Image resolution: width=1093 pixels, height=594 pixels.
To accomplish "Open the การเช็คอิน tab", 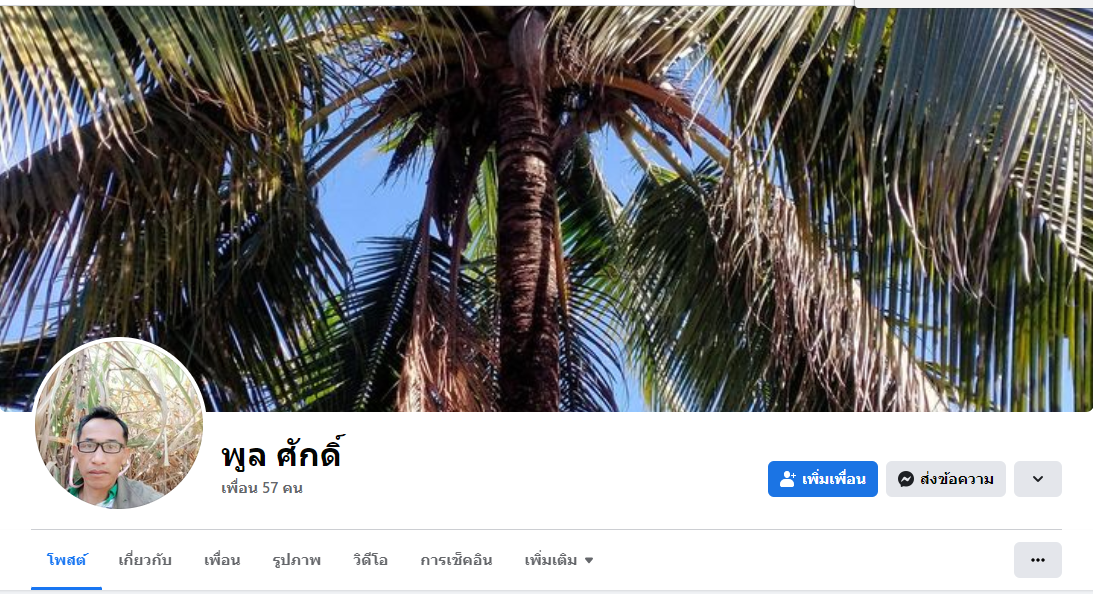I will tap(456, 560).
